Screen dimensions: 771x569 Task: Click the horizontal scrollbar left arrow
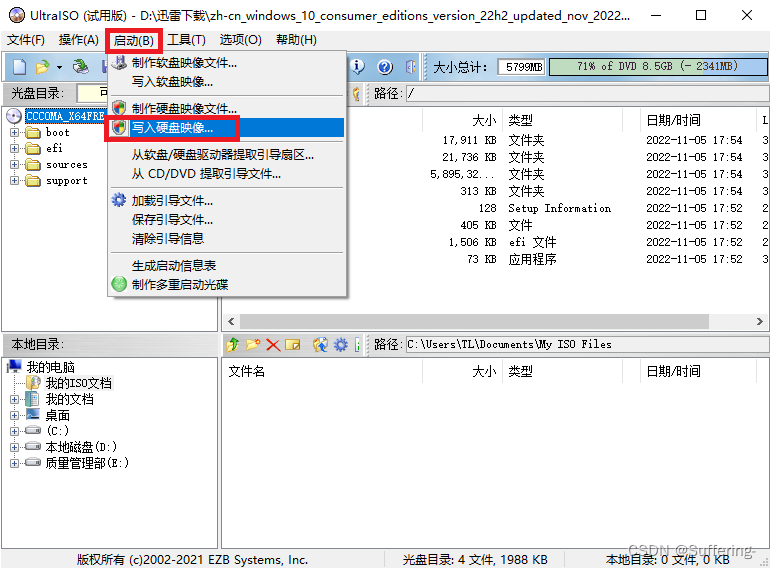click(x=231, y=322)
